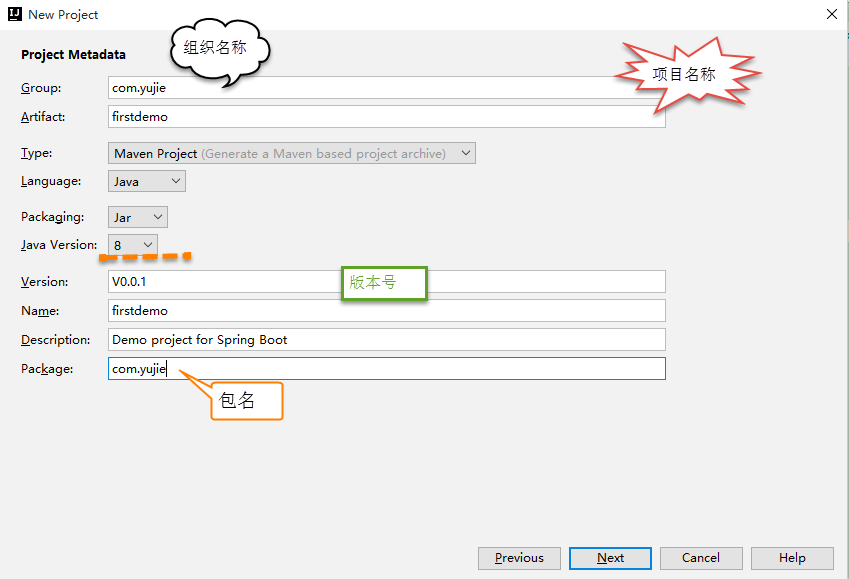The height and width of the screenshot is (579, 849).
Task: Close the New Project dialog
Action: coord(832,14)
